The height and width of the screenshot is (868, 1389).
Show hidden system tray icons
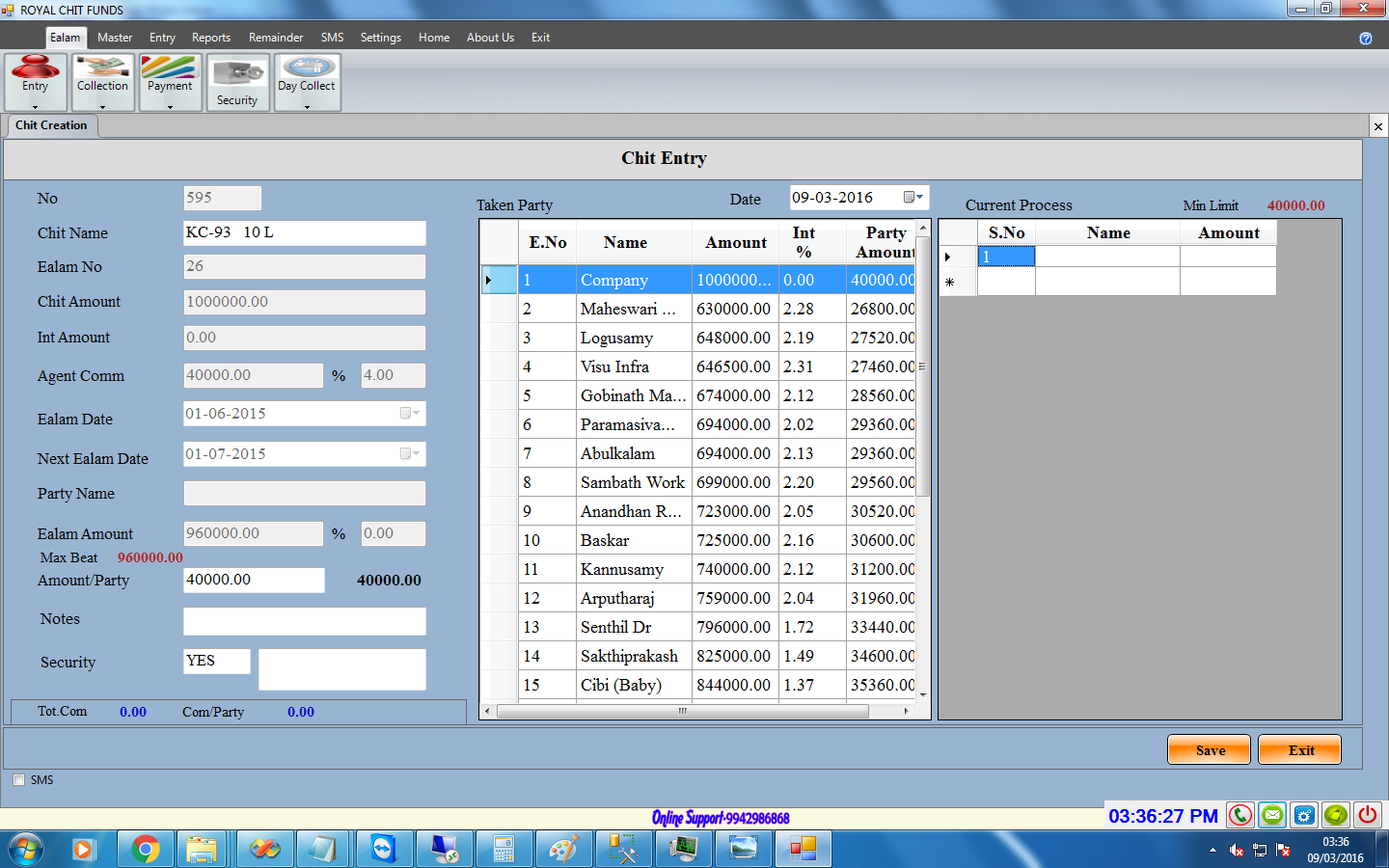point(1212,850)
